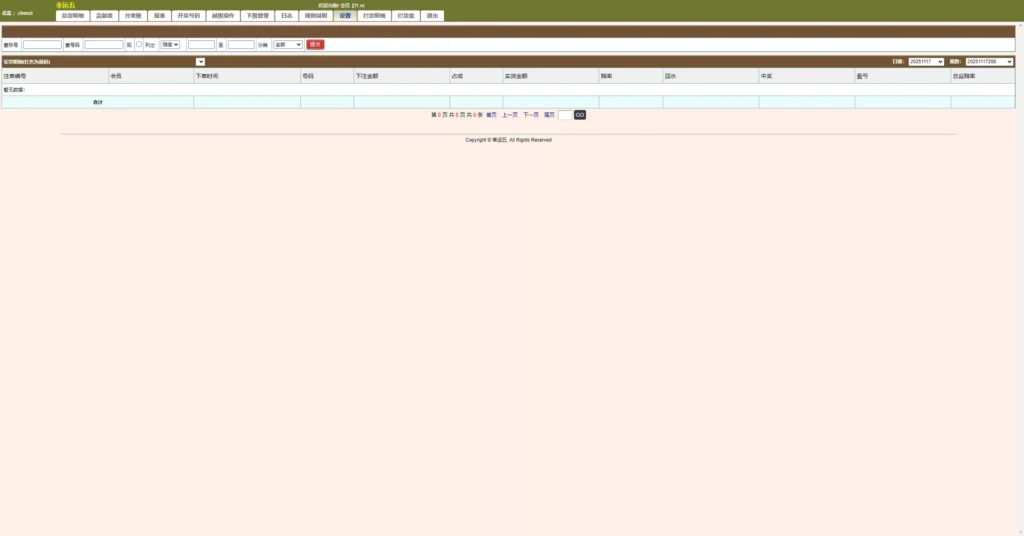Click the 下一页 next page link
The height and width of the screenshot is (536, 1024).
pyautogui.click(x=531, y=115)
